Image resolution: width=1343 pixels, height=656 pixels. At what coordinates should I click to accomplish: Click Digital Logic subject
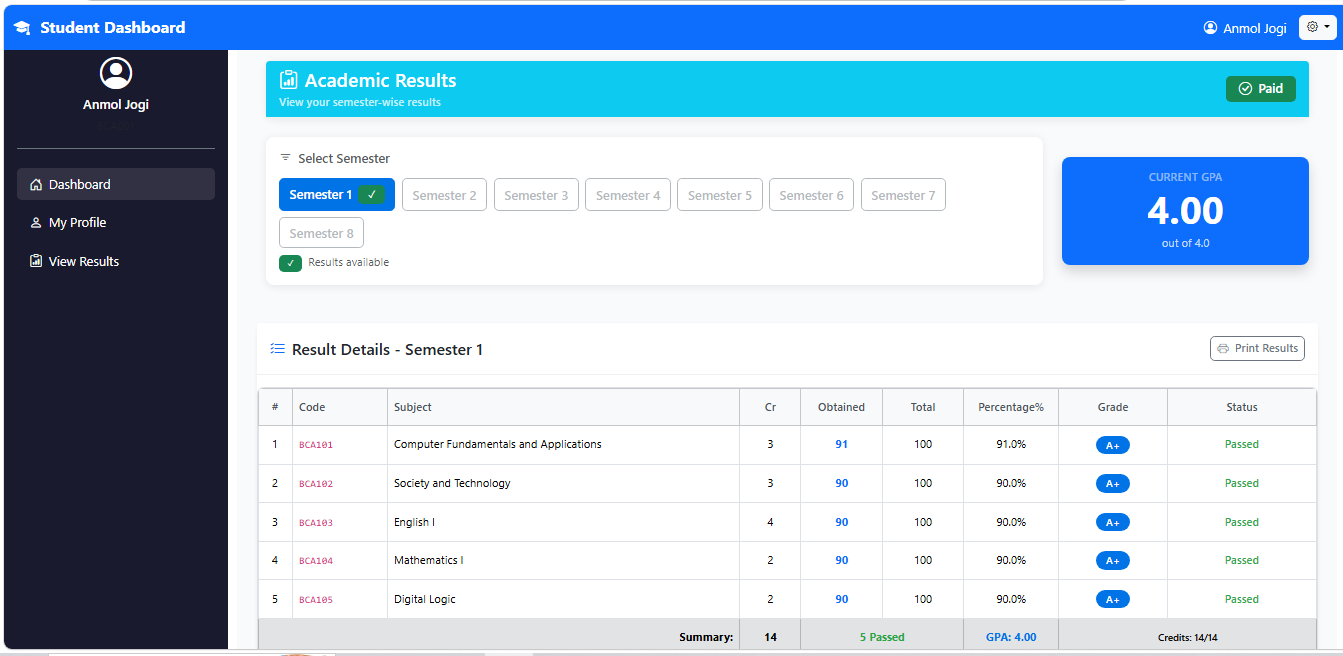coord(425,599)
